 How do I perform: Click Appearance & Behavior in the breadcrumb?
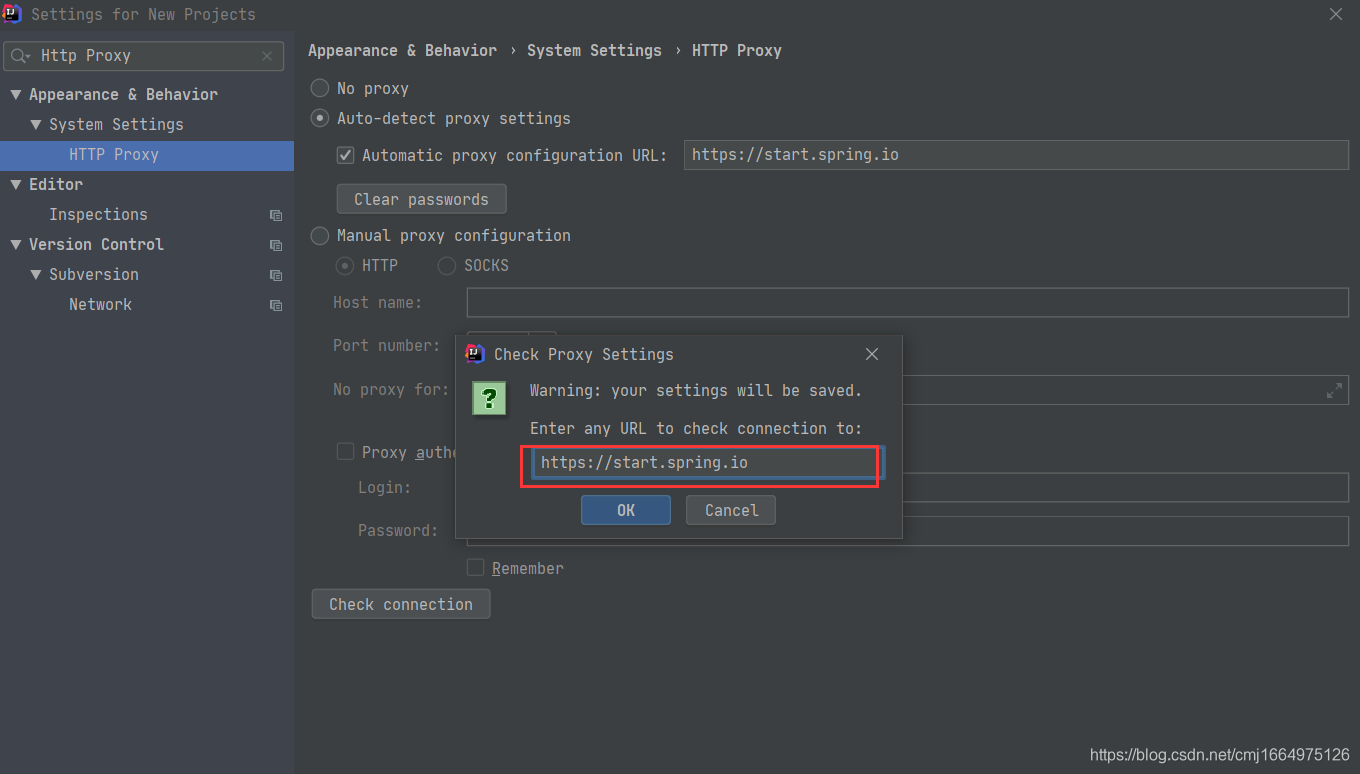(402, 50)
